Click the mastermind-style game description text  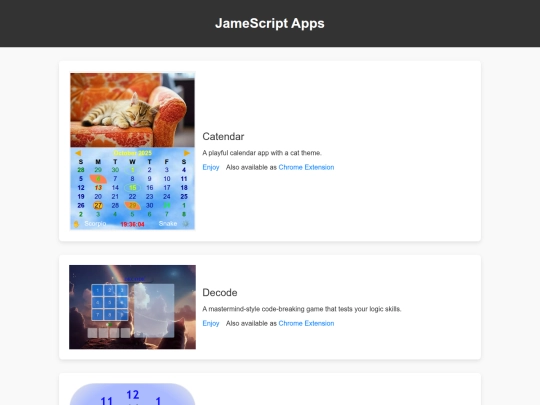tap(302, 309)
